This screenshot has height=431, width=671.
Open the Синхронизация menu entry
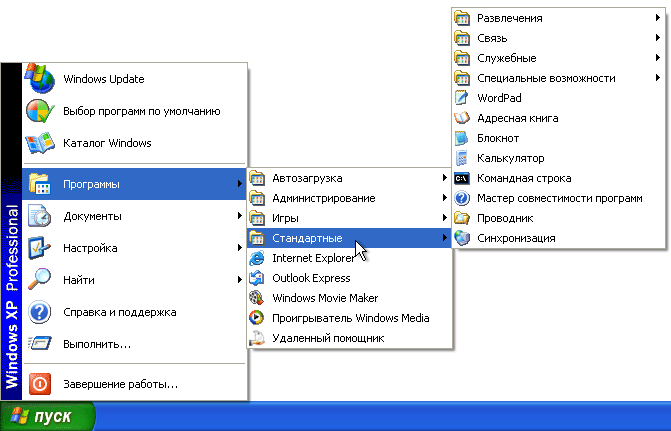(x=516, y=238)
